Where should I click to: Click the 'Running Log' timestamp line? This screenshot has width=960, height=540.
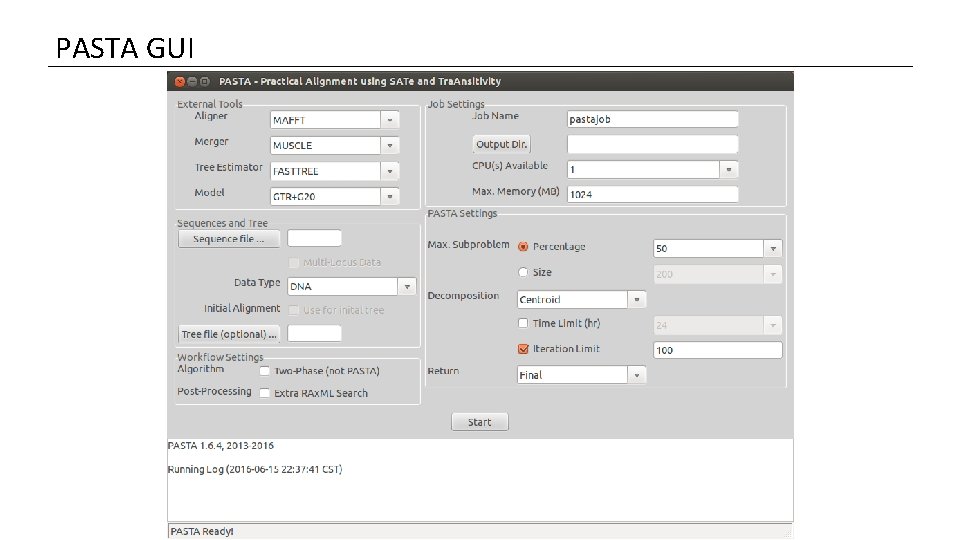coord(255,470)
